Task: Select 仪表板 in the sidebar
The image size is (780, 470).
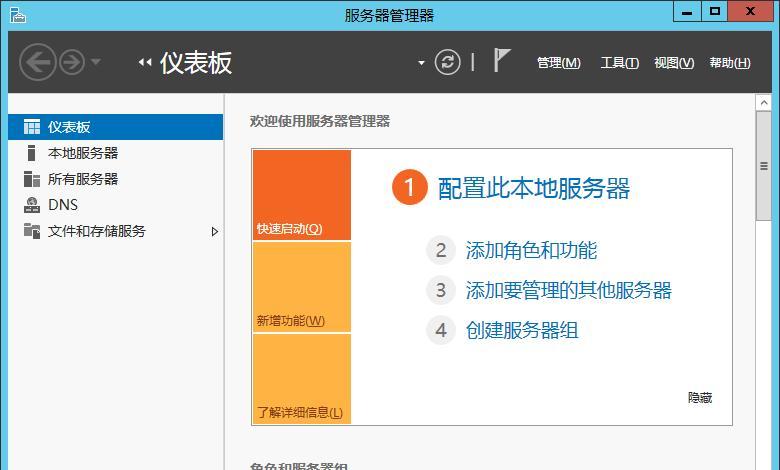Action: pyautogui.click(x=115, y=127)
